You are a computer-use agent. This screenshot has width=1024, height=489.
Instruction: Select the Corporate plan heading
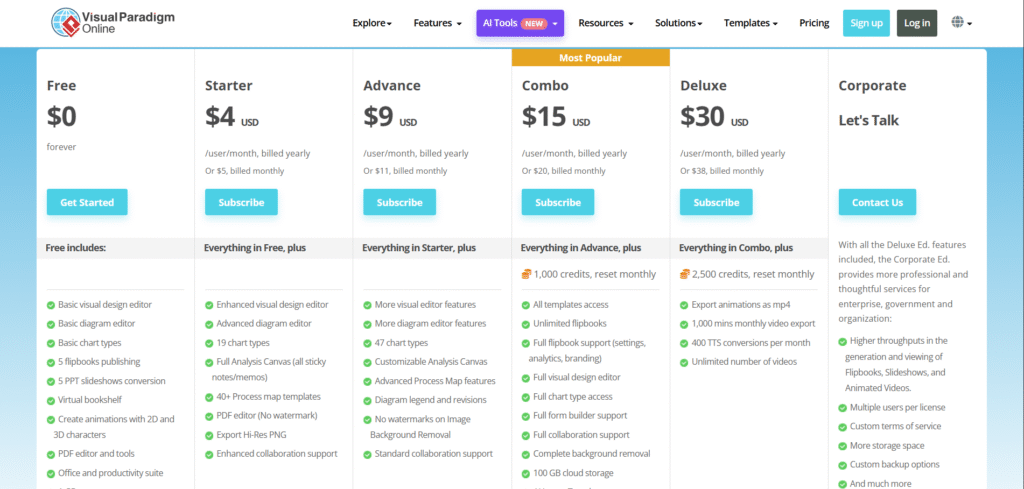click(872, 86)
